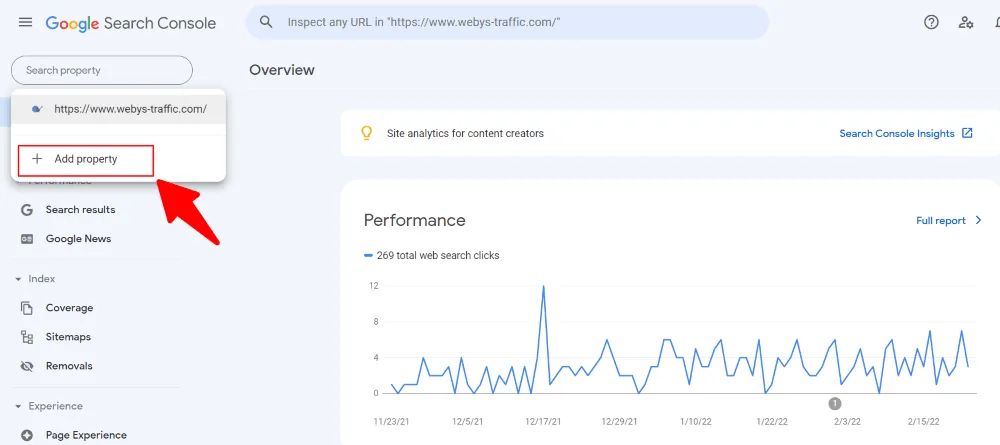1000x445 pixels.
Task: Click the 12/17/21 date label on the chart
Action: click(543, 422)
